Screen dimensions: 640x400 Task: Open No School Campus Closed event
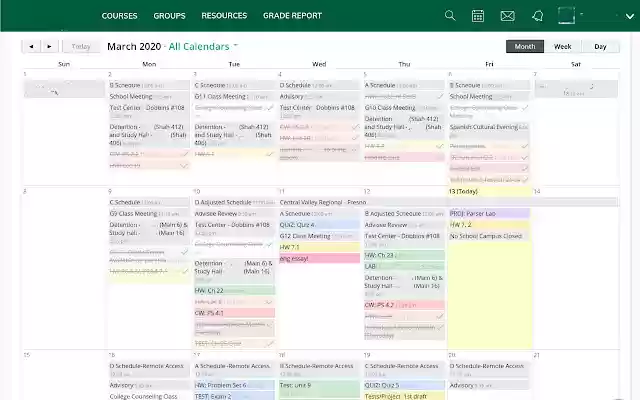pos(489,236)
